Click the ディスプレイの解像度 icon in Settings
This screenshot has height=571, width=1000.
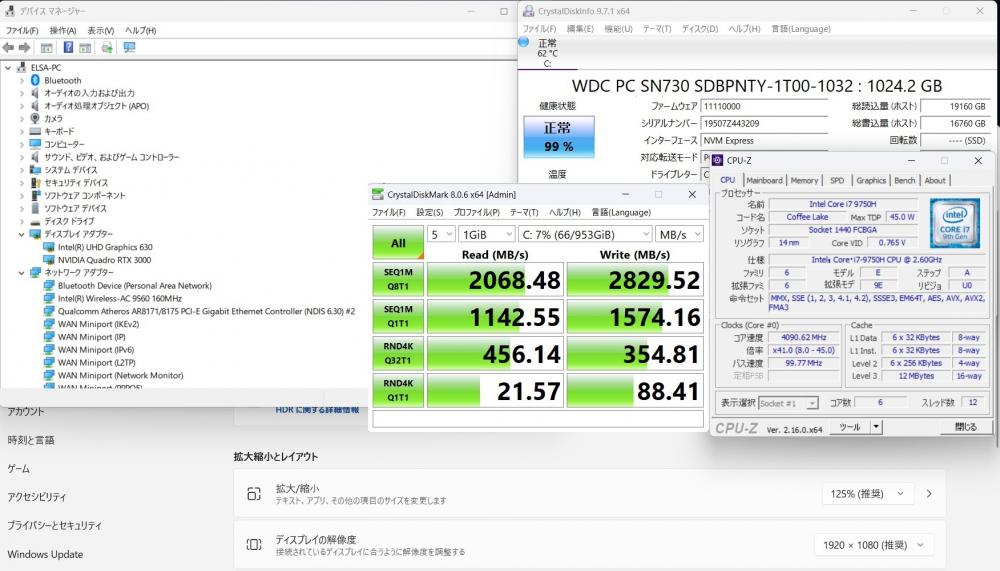[254, 545]
